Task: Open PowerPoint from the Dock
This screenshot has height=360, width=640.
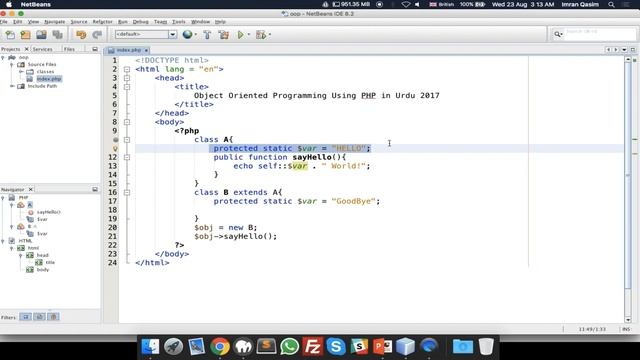Action: click(x=382, y=347)
